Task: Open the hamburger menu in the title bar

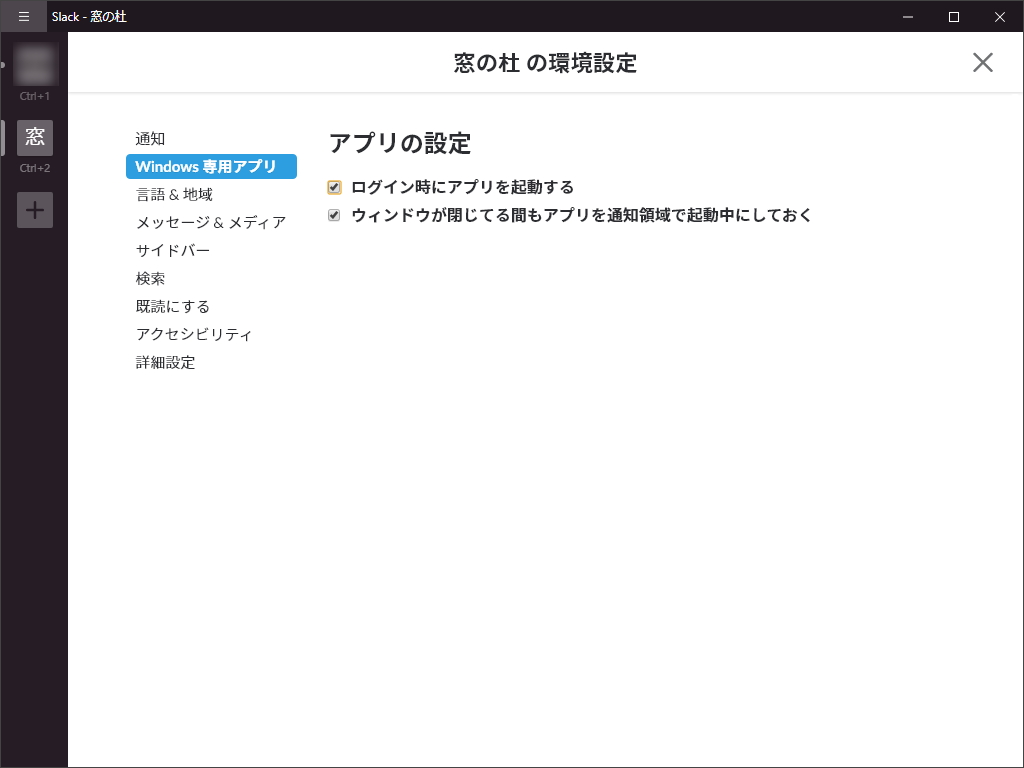Action: coord(23,16)
